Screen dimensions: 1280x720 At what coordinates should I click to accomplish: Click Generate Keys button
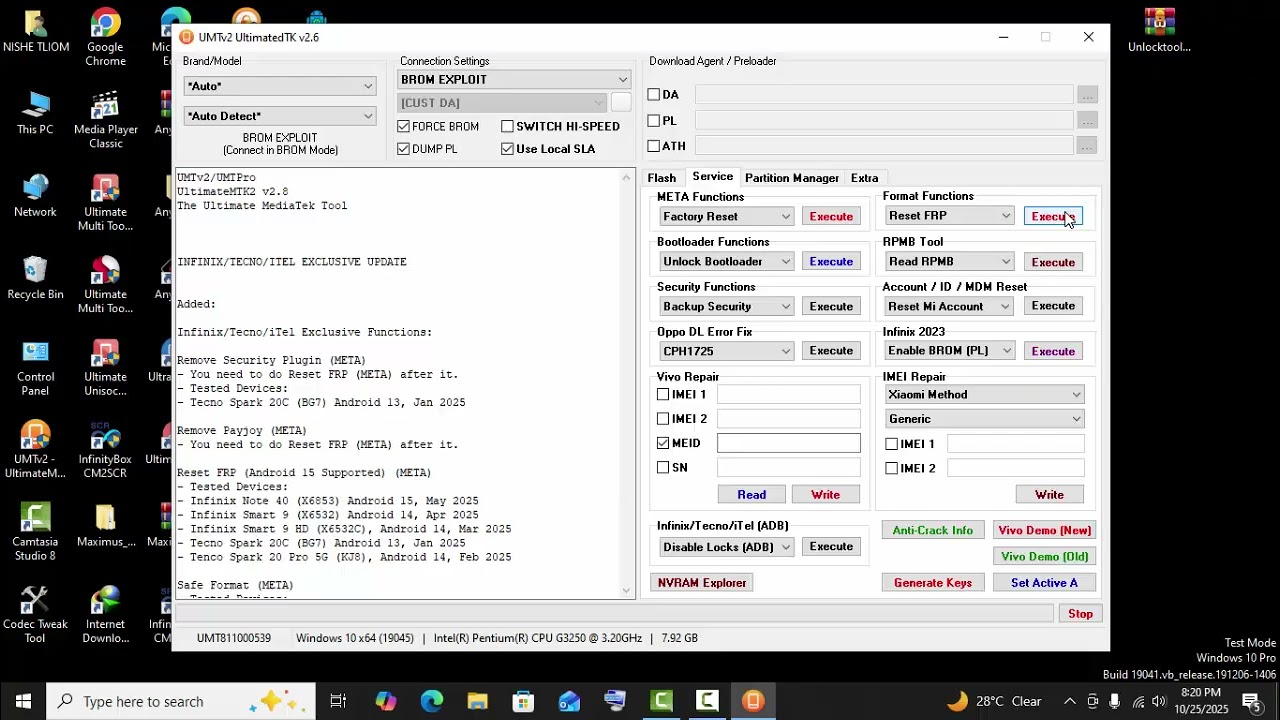(x=933, y=583)
